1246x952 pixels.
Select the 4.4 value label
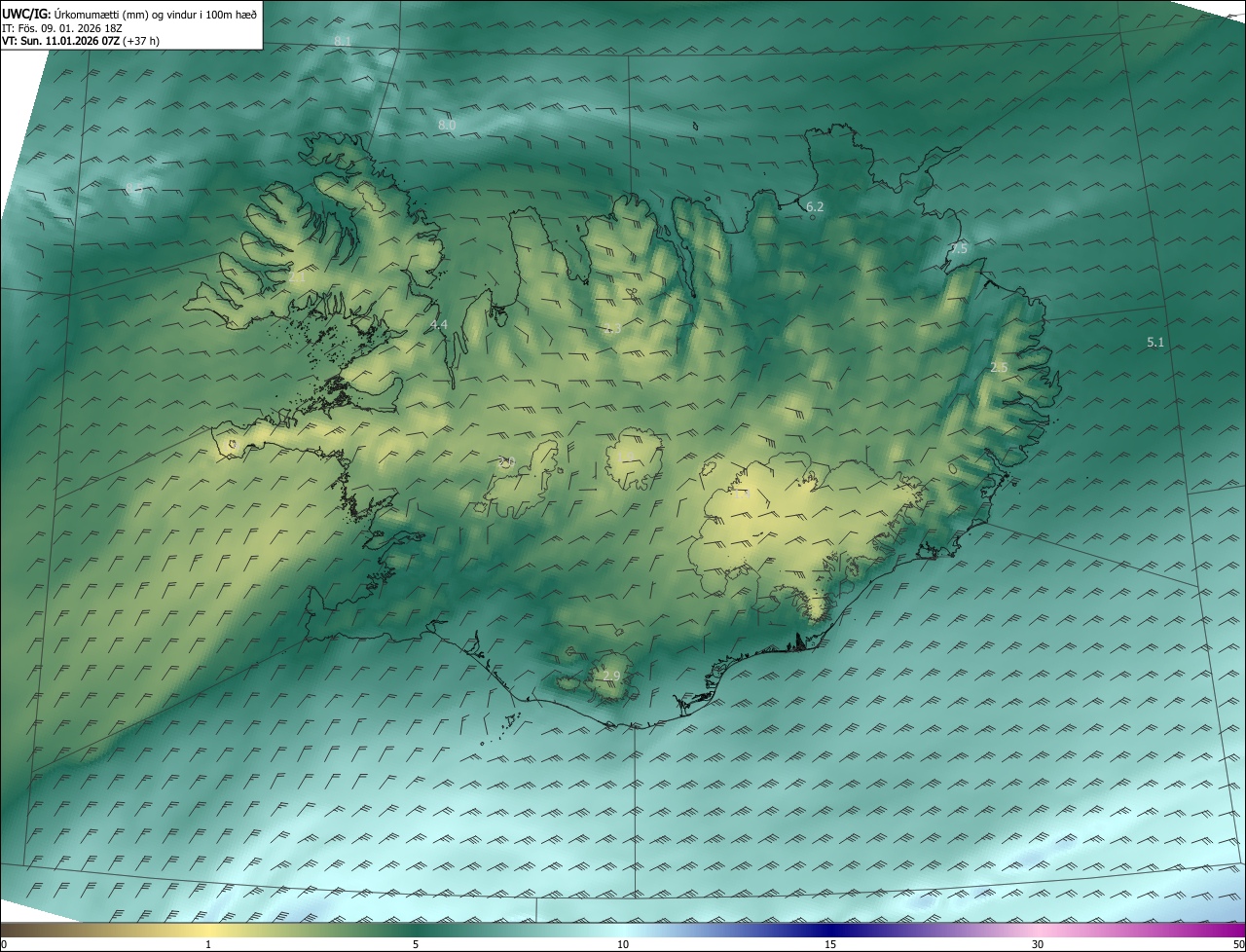pos(439,324)
